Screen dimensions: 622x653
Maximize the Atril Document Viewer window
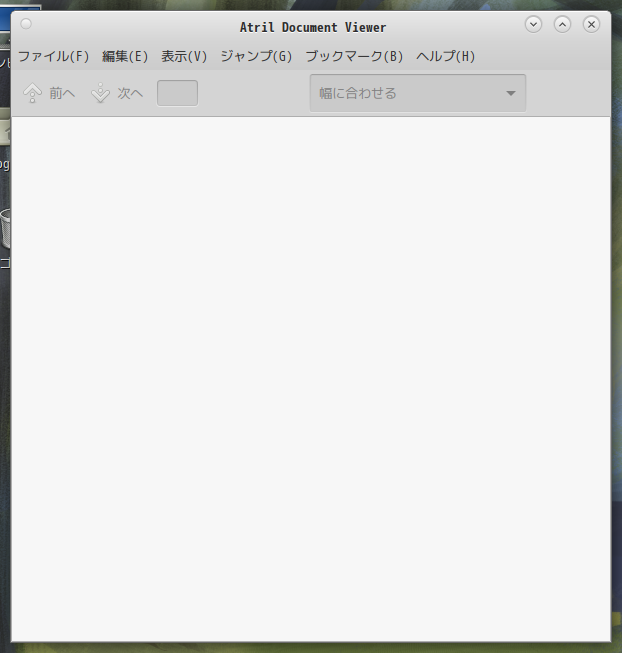[562, 24]
